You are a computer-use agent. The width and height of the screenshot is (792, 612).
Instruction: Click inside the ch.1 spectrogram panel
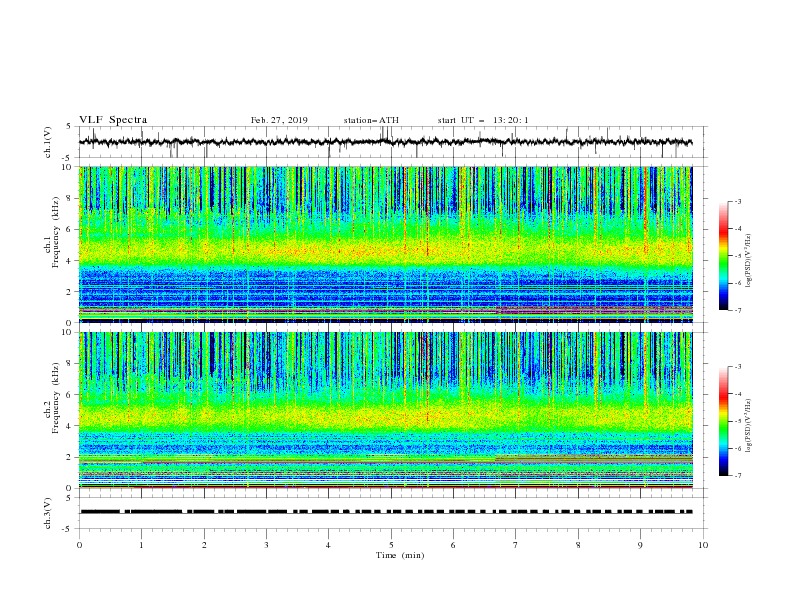[x=386, y=244]
